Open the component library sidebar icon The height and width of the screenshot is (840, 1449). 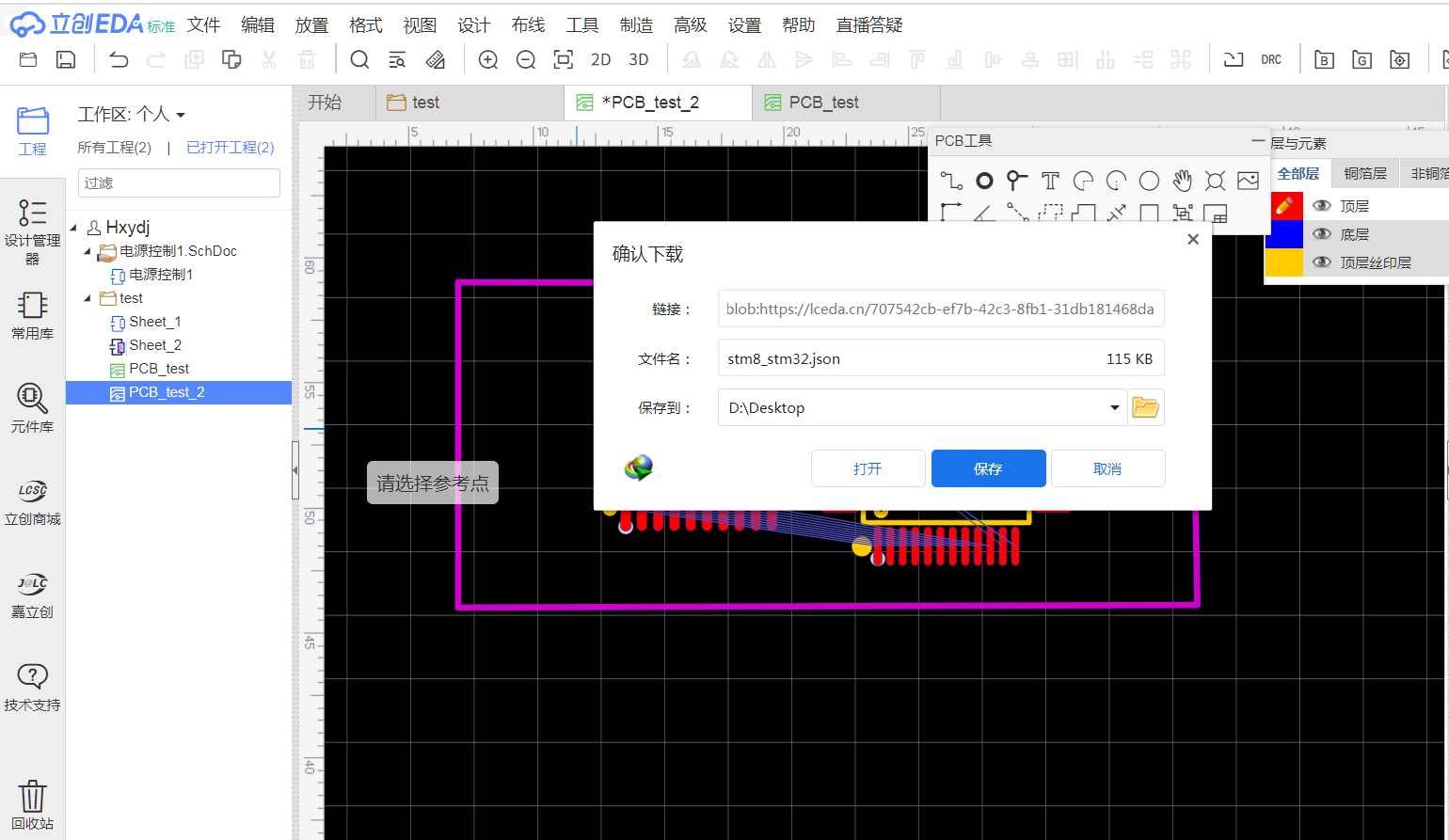pyautogui.click(x=32, y=407)
